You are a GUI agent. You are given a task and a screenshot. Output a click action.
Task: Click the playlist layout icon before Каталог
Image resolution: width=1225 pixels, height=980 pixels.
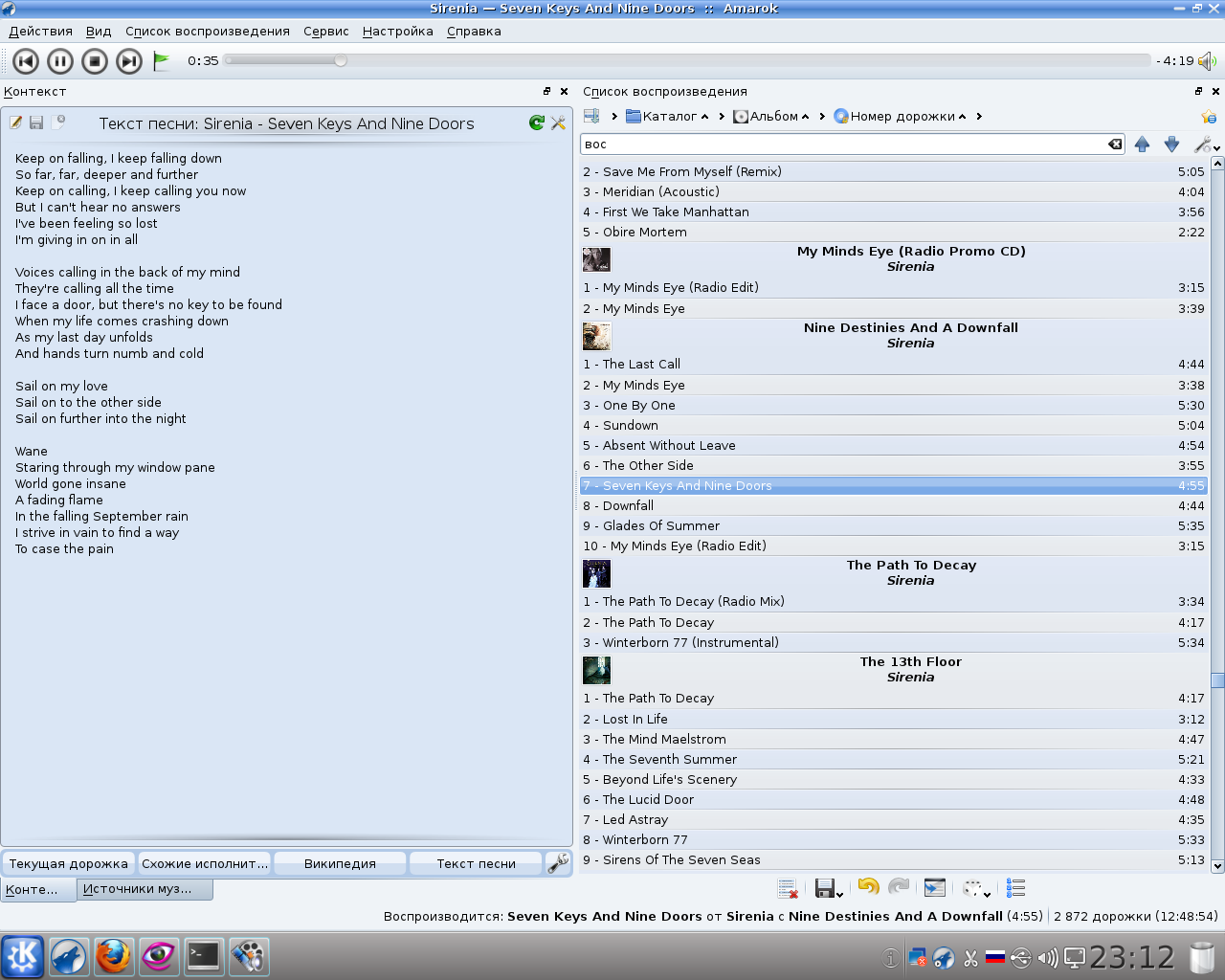(x=591, y=117)
